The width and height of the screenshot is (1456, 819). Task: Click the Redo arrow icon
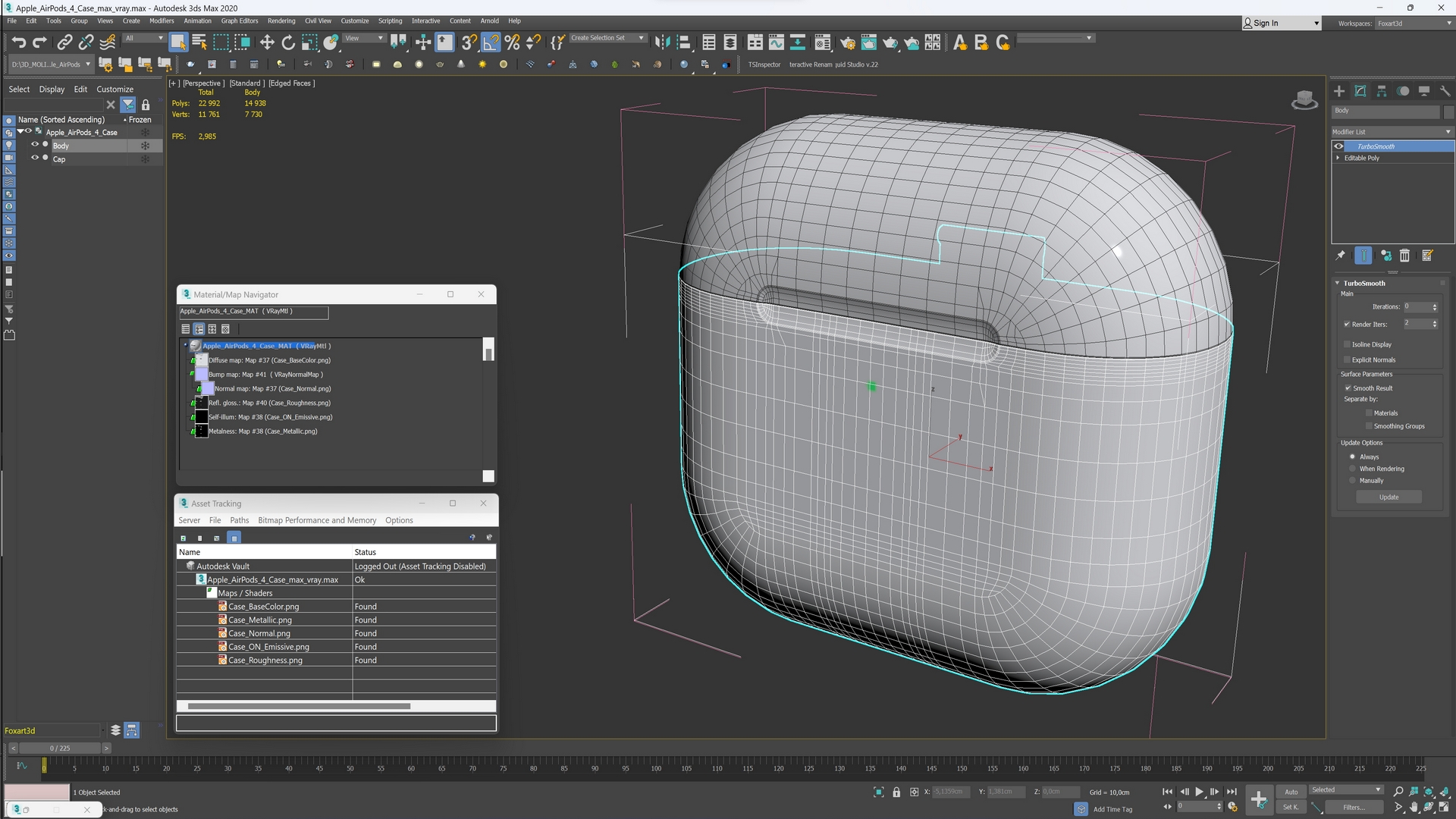pyautogui.click(x=40, y=42)
